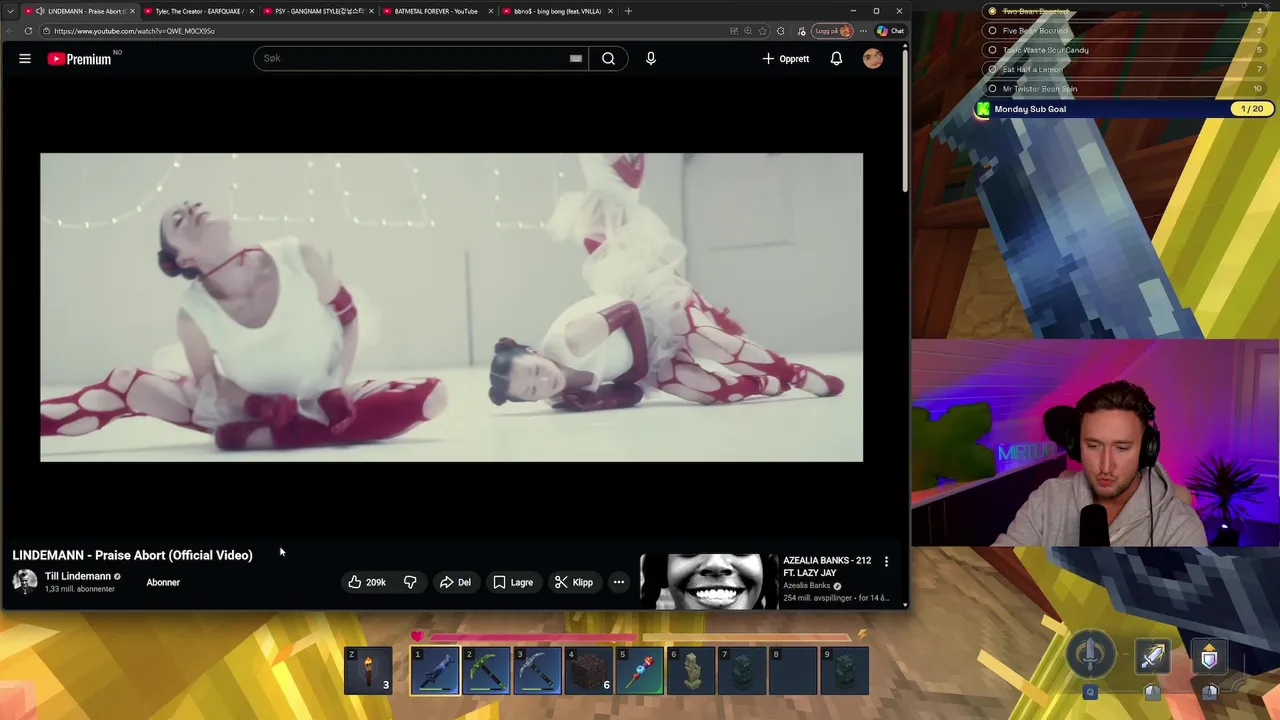Open the YouTube hamburger guide menu

click(25, 59)
